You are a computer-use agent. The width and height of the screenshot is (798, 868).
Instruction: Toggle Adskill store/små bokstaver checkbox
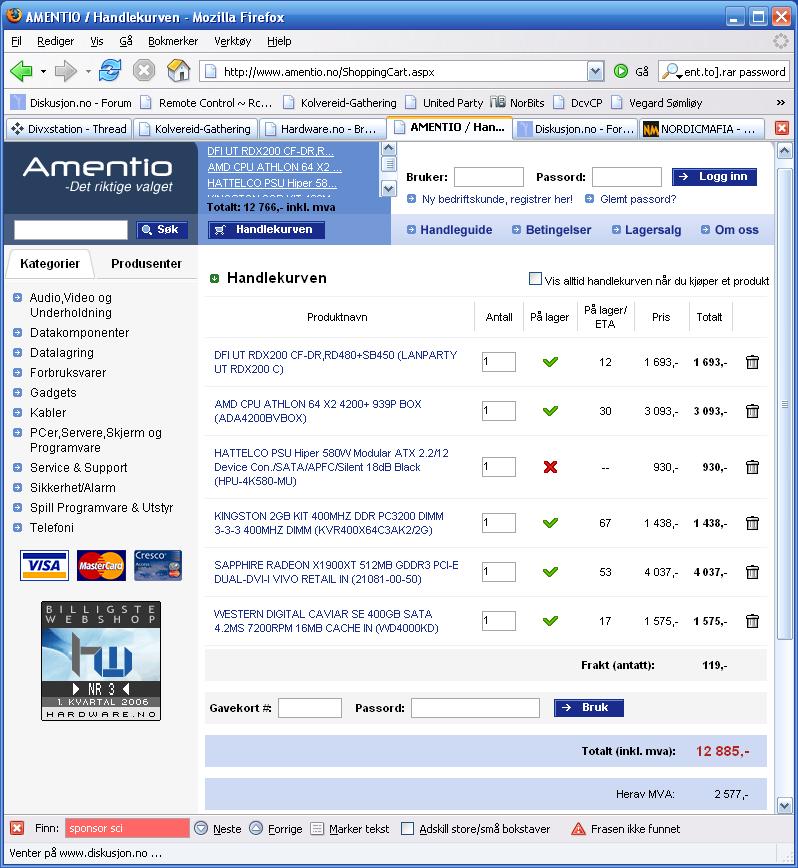tap(407, 828)
